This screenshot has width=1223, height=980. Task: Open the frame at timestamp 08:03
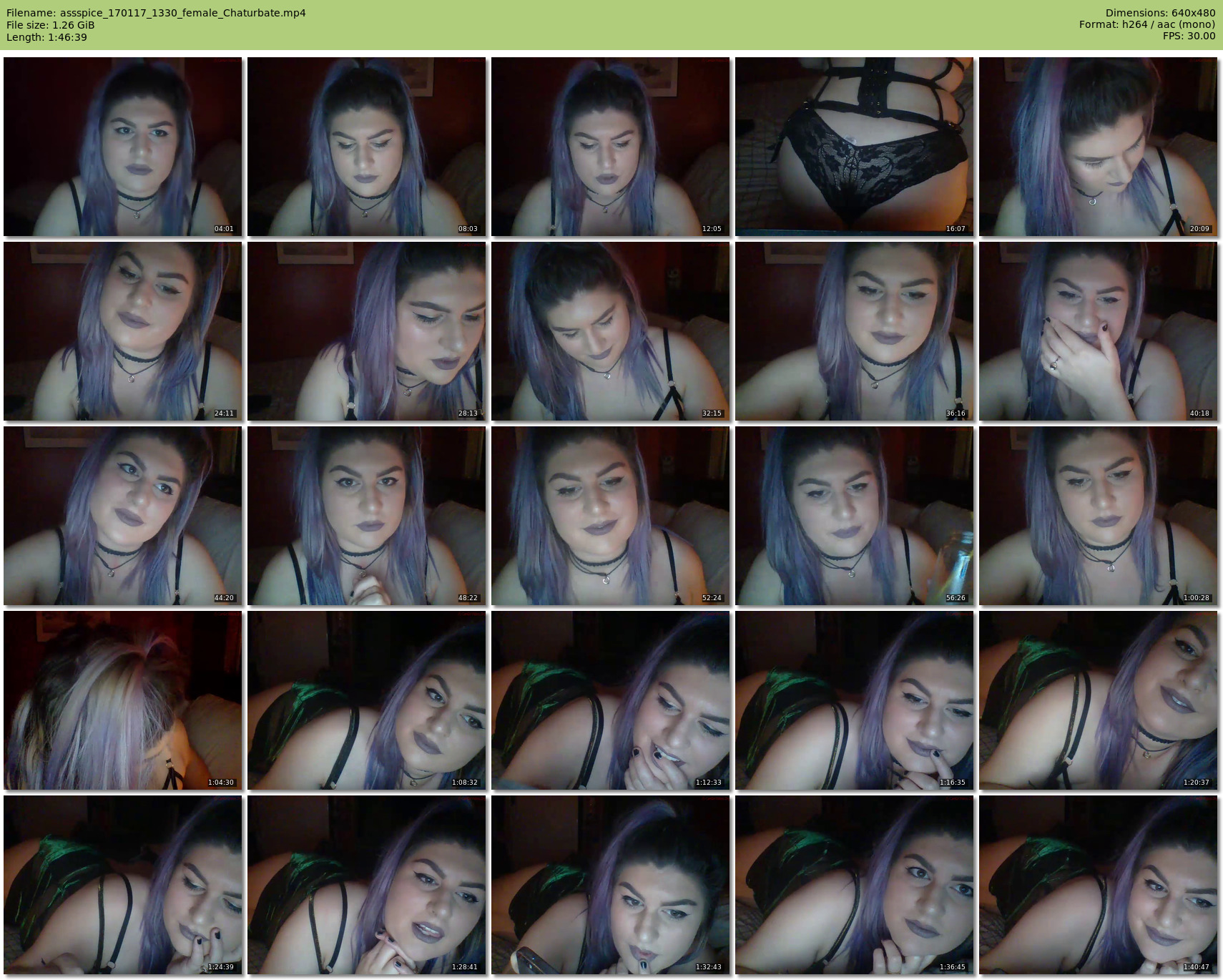tap(367, 147)
